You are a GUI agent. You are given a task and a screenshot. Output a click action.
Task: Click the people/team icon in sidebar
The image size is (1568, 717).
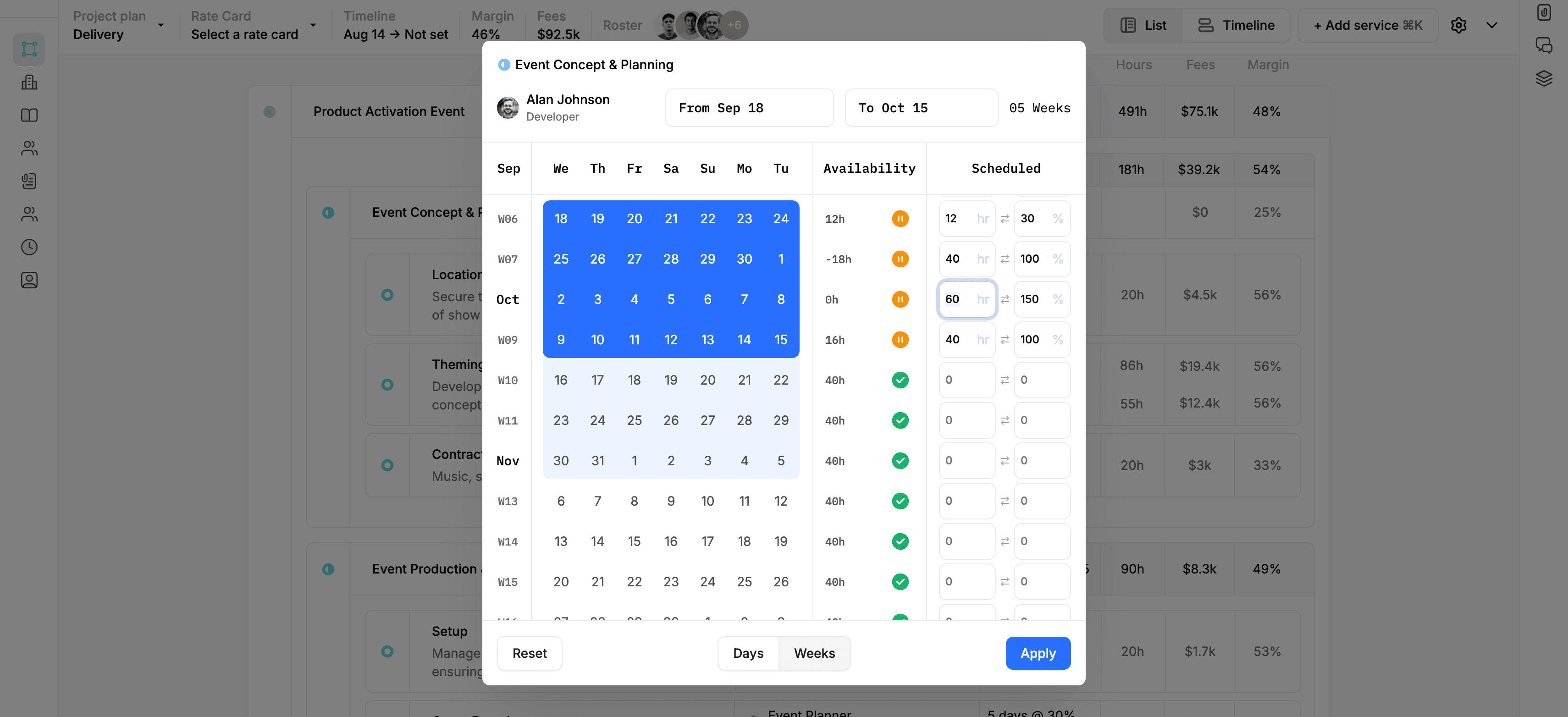28,147
